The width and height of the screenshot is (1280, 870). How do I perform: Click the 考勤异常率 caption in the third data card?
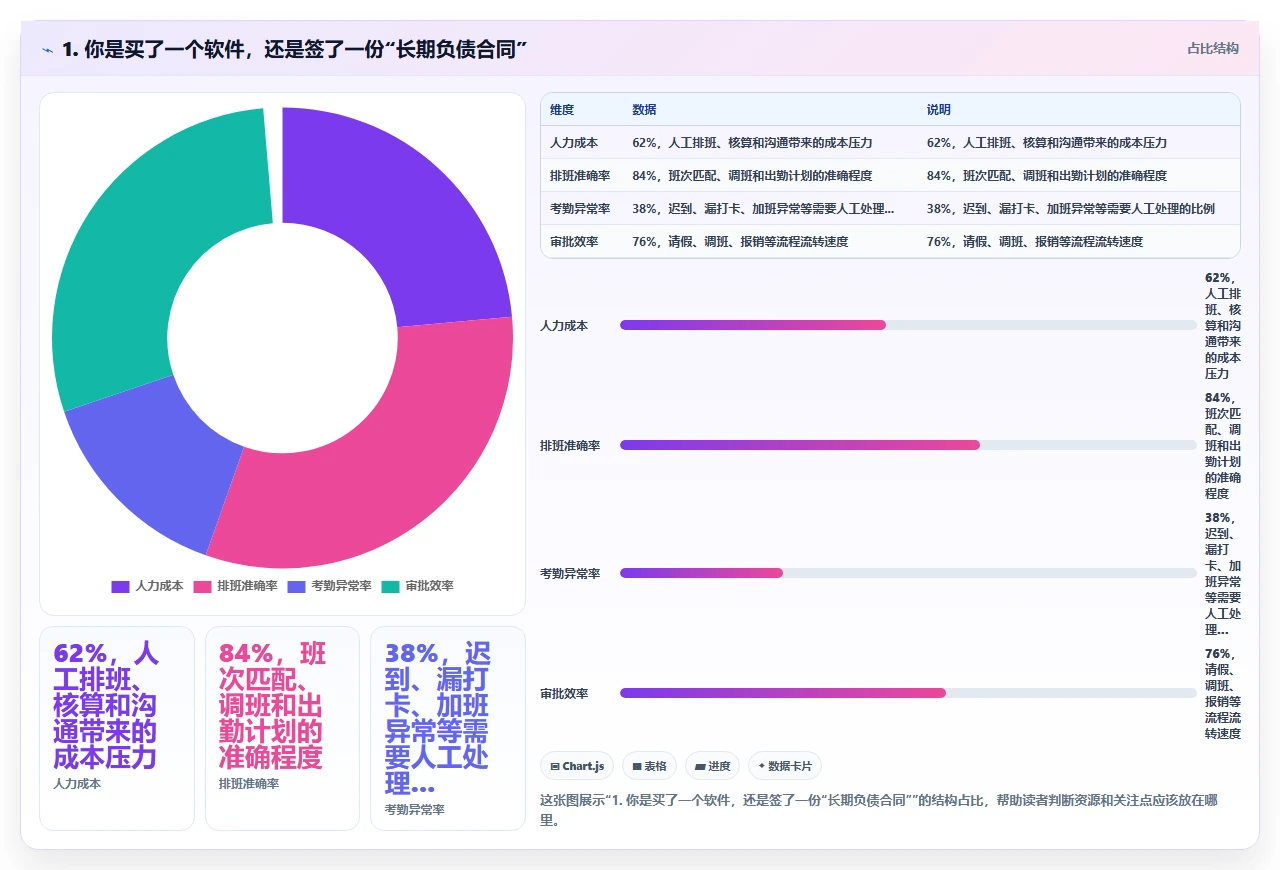(415, 810)
